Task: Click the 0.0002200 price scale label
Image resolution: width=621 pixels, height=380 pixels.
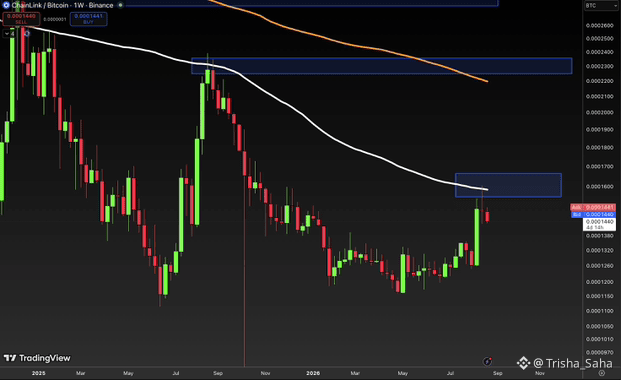Action: pos(599,81)
